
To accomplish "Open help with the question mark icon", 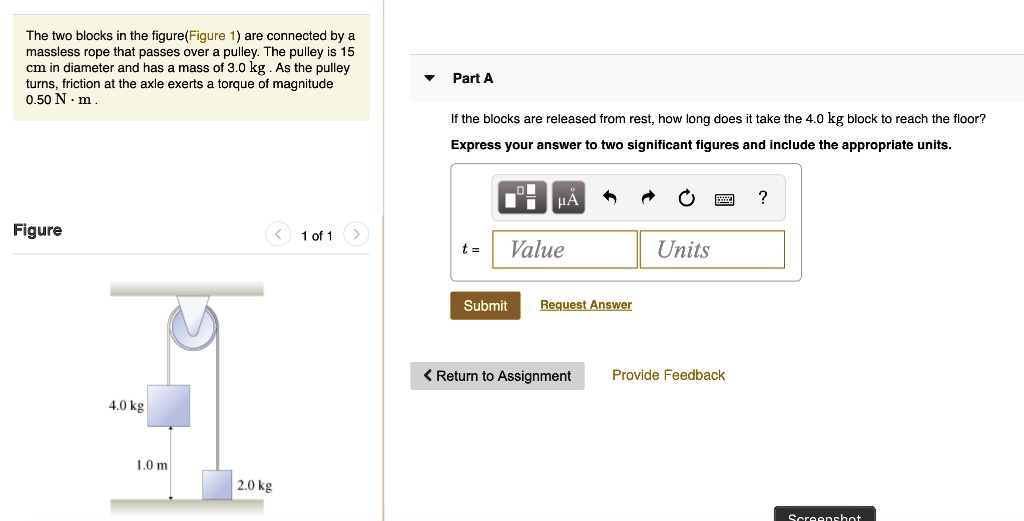I will [763, 197].
